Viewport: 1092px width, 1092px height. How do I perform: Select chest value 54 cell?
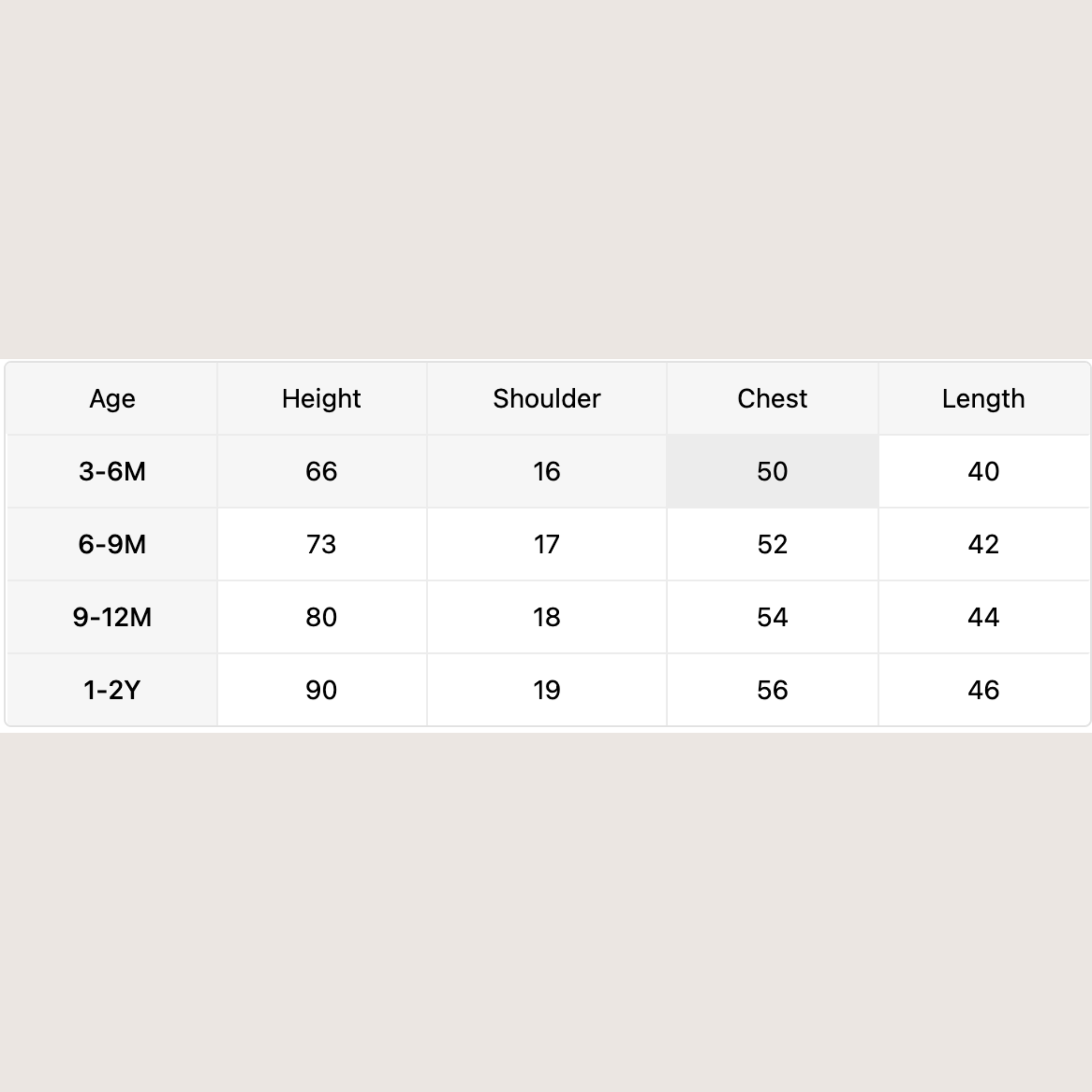coord(772,617)
